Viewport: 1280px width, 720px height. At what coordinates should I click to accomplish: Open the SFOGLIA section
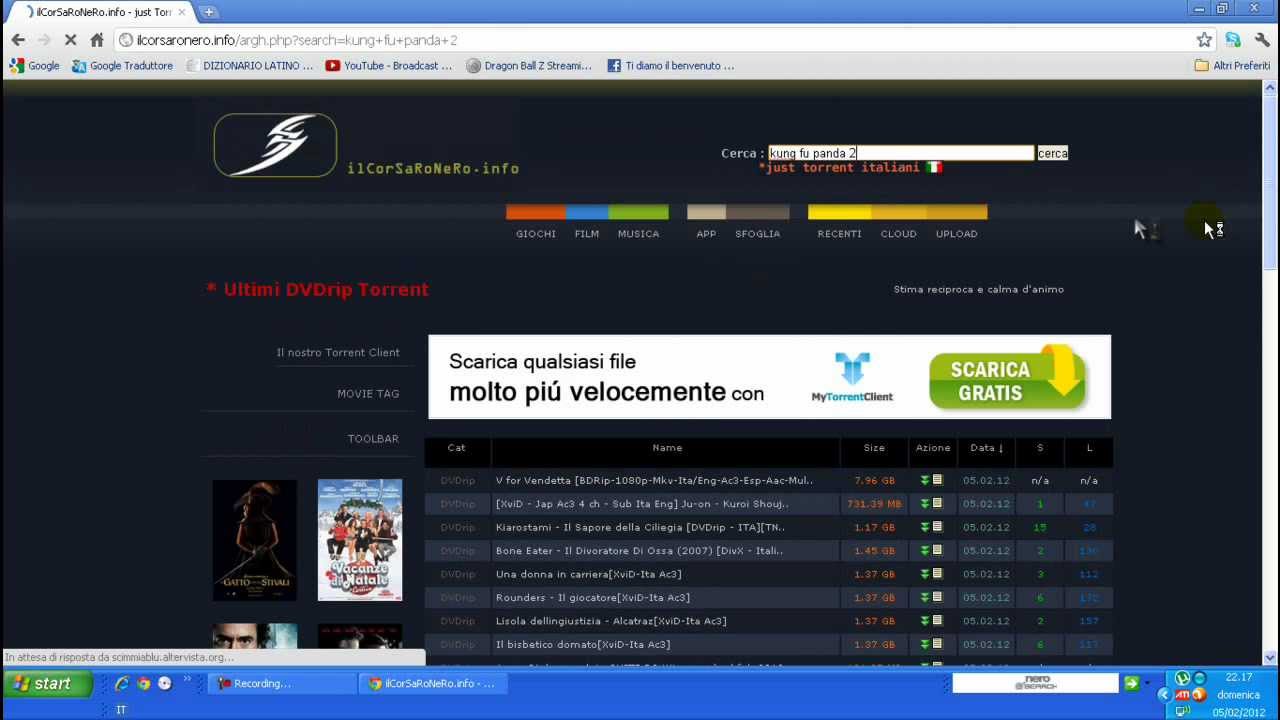click(x=758, y=234)
